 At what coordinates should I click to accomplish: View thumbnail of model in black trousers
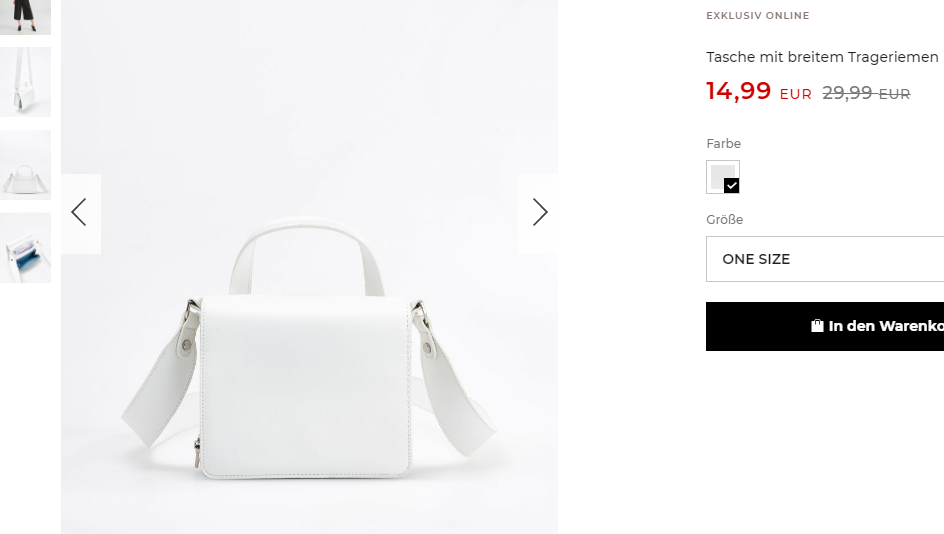25,16
